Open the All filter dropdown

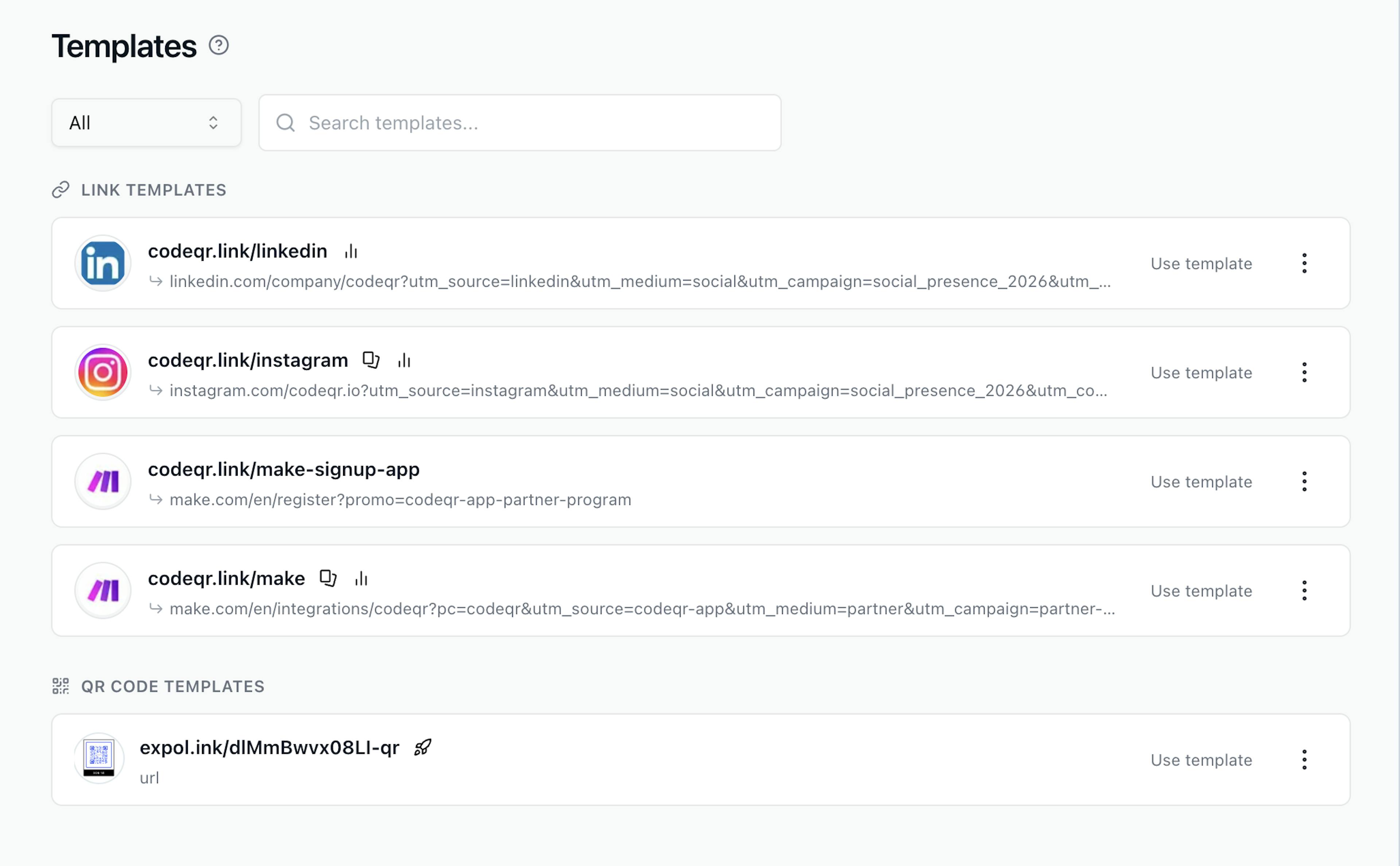[146, 123]
